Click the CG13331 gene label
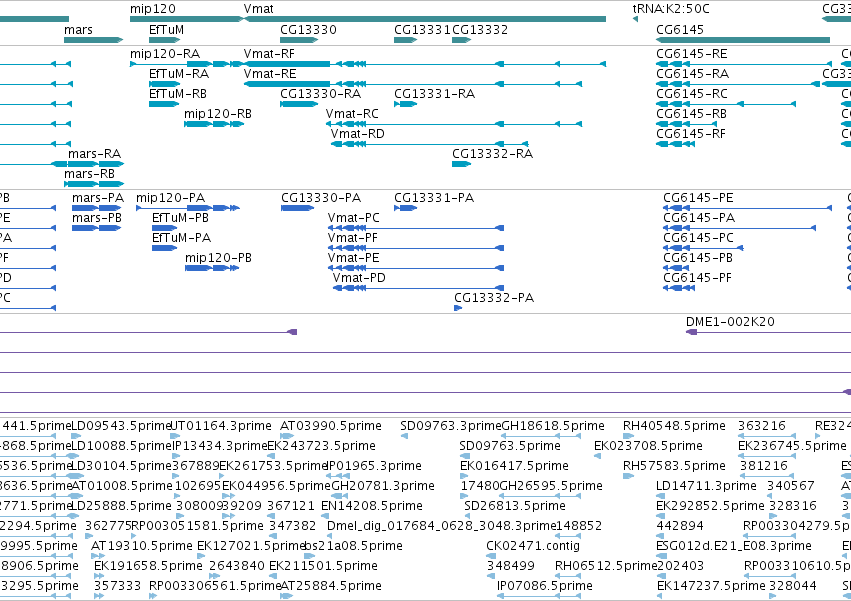The width and height of the screenshot is (851, 601). [x=422, y=29]
